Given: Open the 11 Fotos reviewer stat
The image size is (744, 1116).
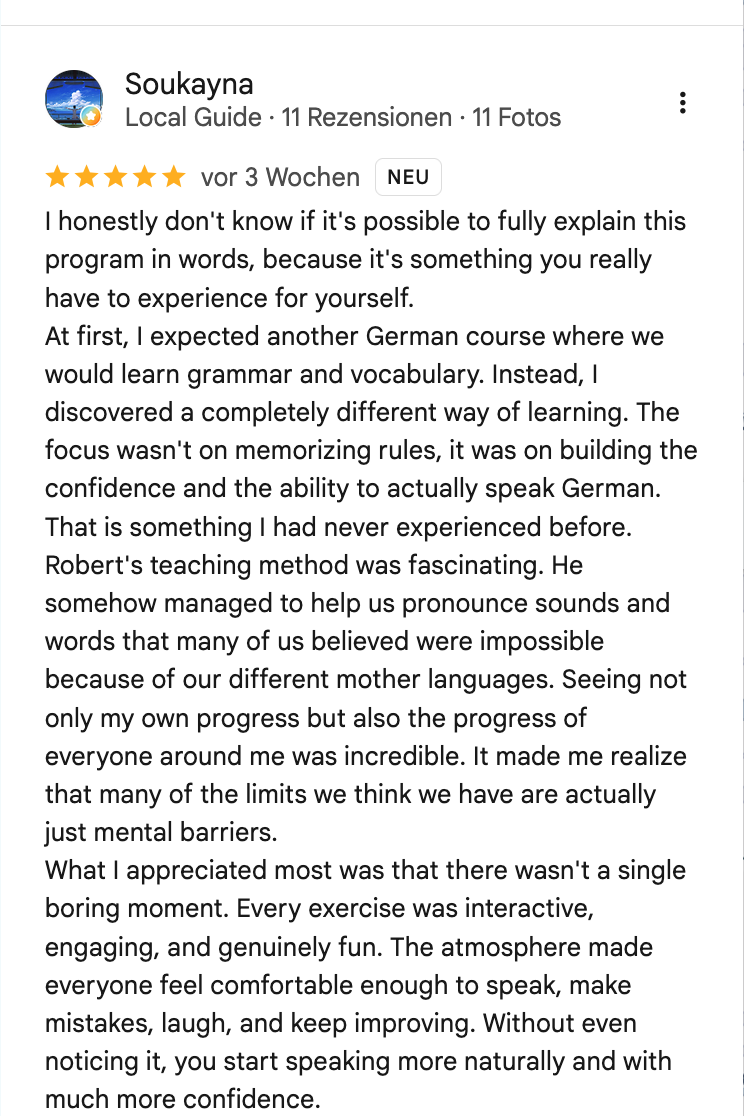Looking at the screenshot, I should (x=516, y=117).
